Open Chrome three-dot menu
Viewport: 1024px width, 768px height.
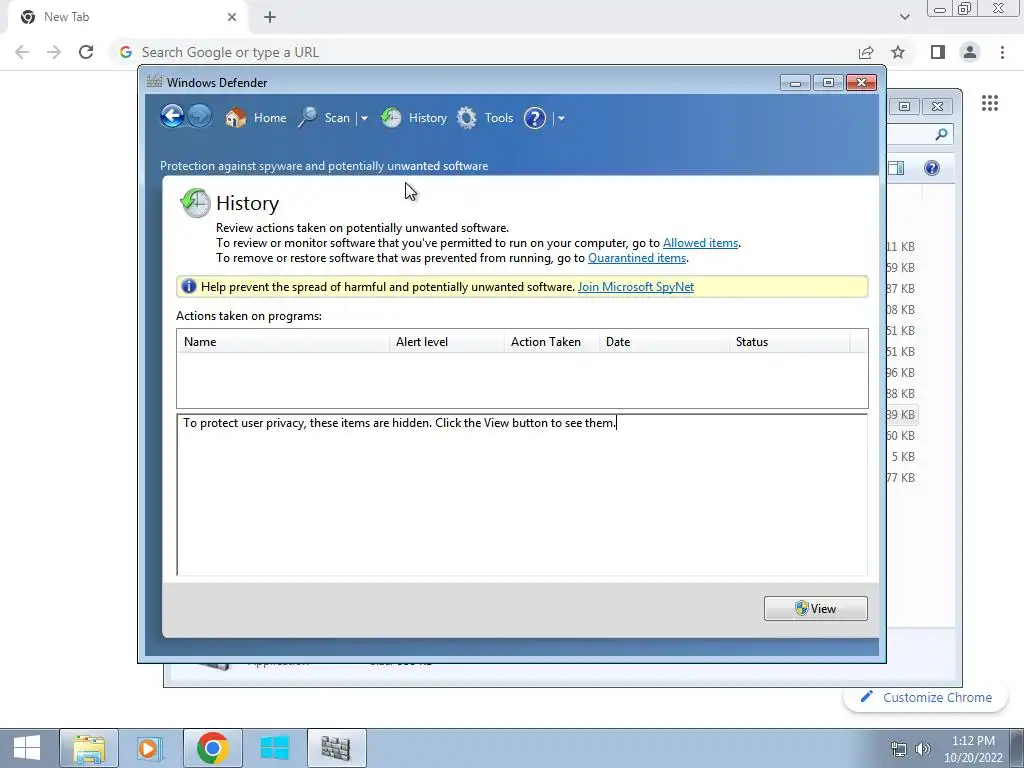1002,52
